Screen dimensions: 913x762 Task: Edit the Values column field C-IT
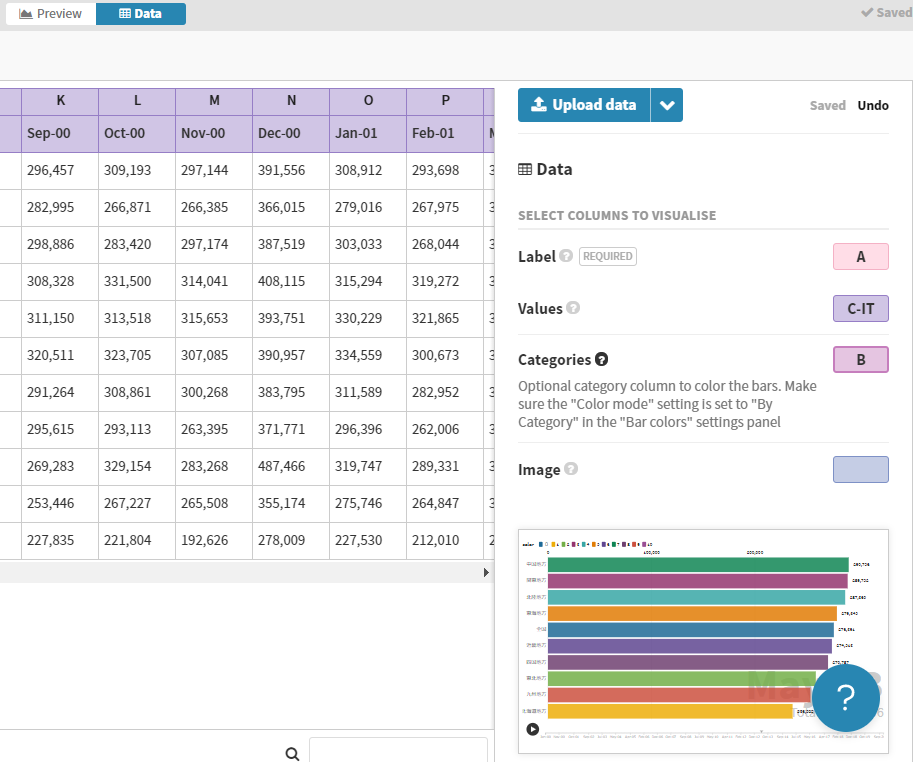[x=861, y=309]
